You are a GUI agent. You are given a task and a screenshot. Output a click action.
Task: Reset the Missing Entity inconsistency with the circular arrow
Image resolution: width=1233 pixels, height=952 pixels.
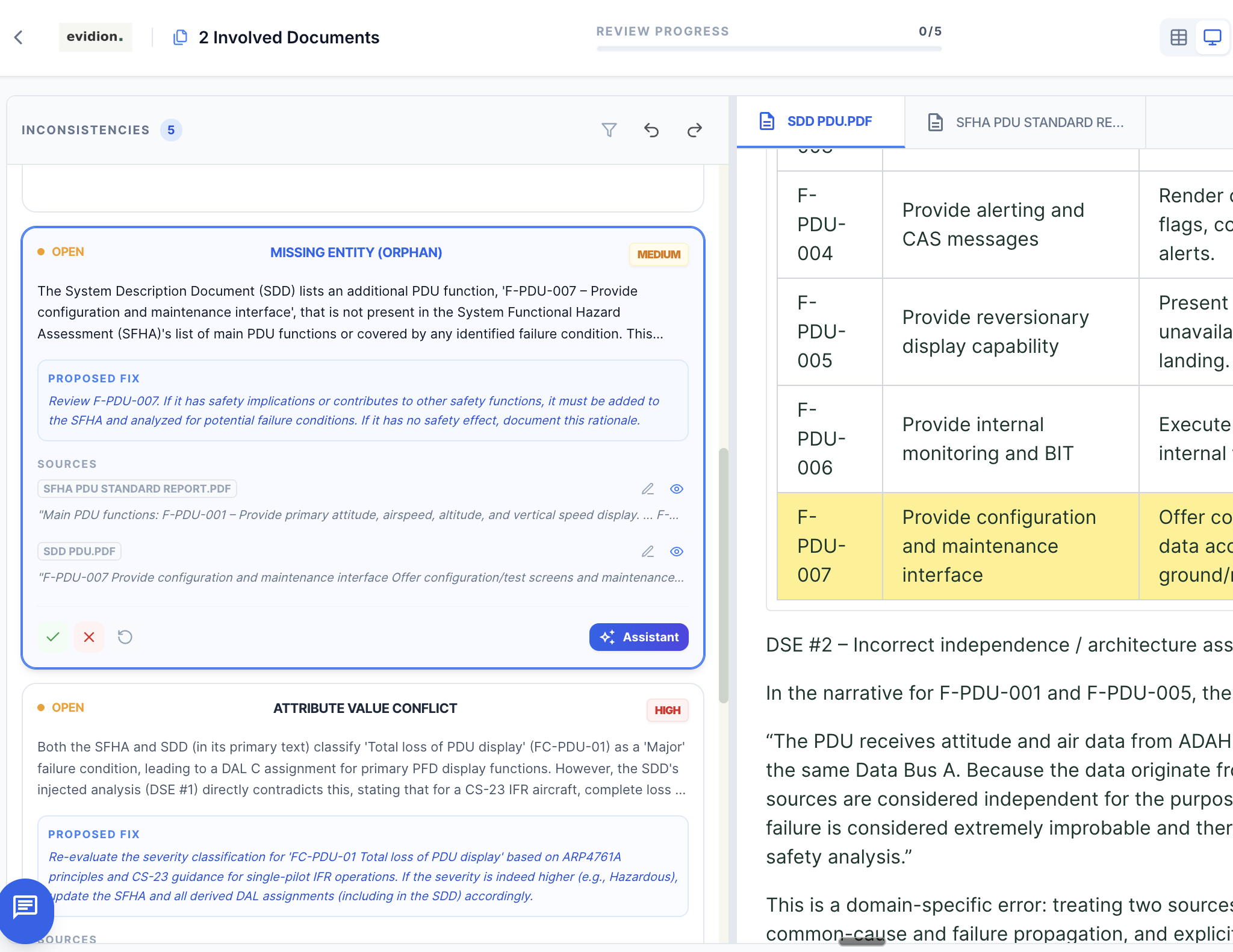125,636
